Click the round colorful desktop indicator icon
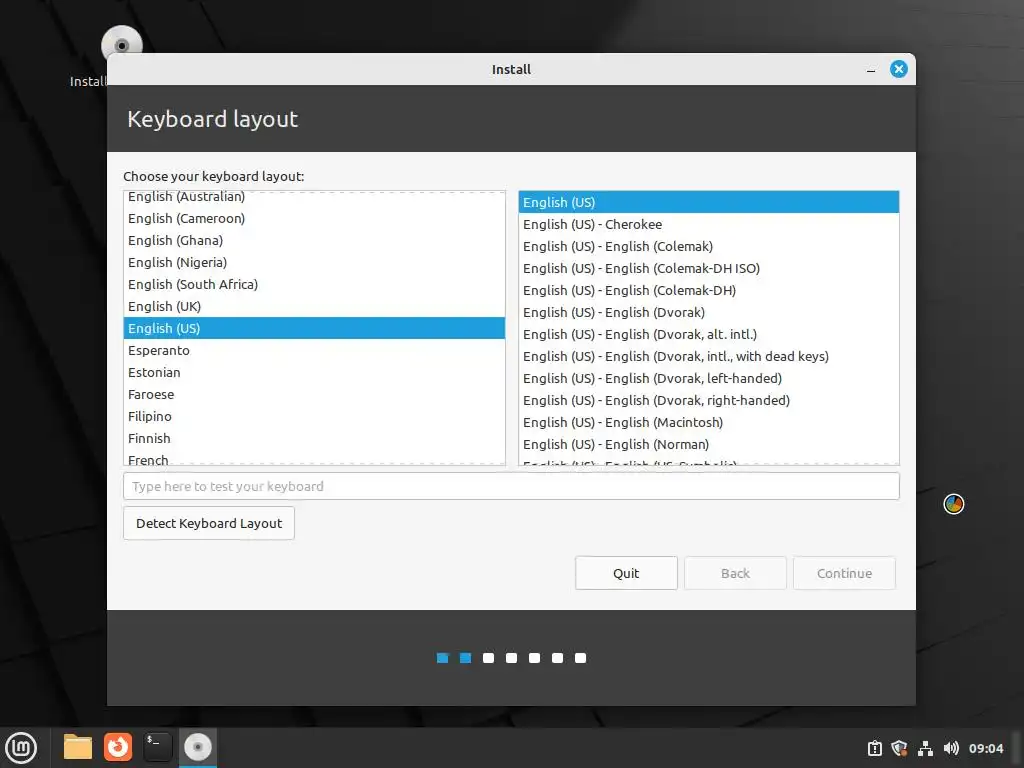The width and height of the screenshot is (1024, 768). pyautogui.click(x=953, y=504)
